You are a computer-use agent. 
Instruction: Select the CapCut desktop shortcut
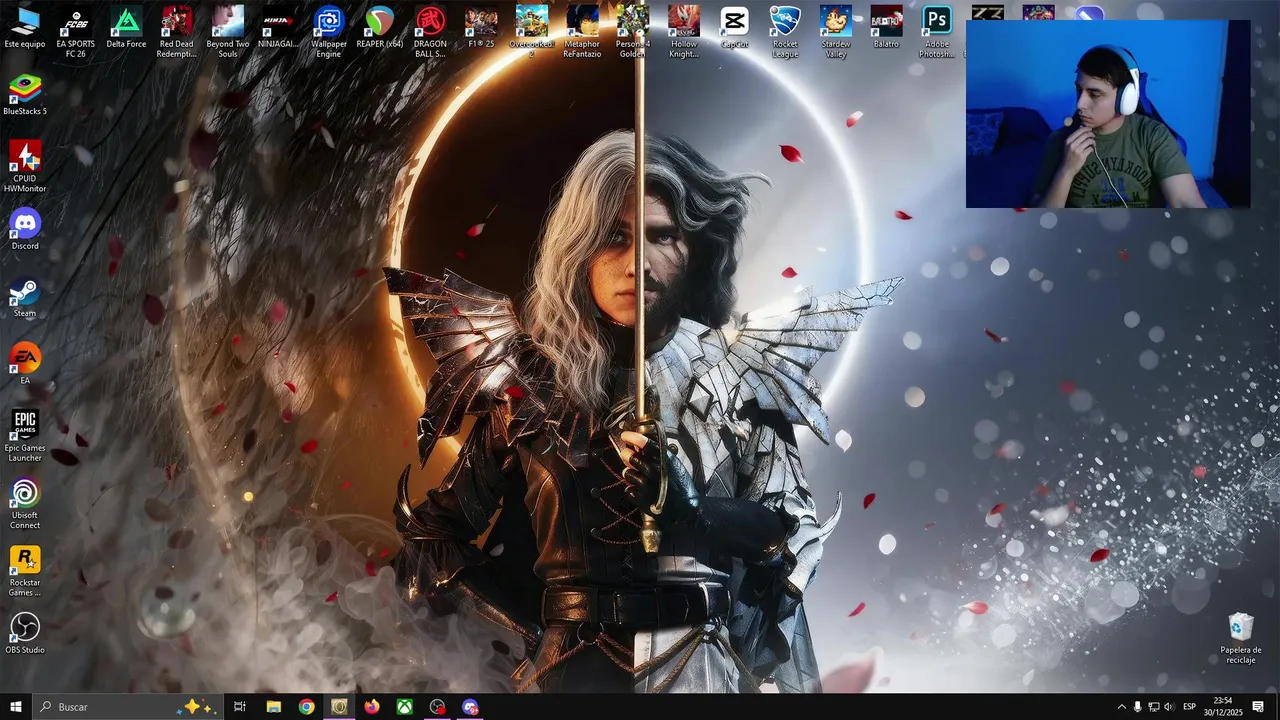click(x=734, y=28)
